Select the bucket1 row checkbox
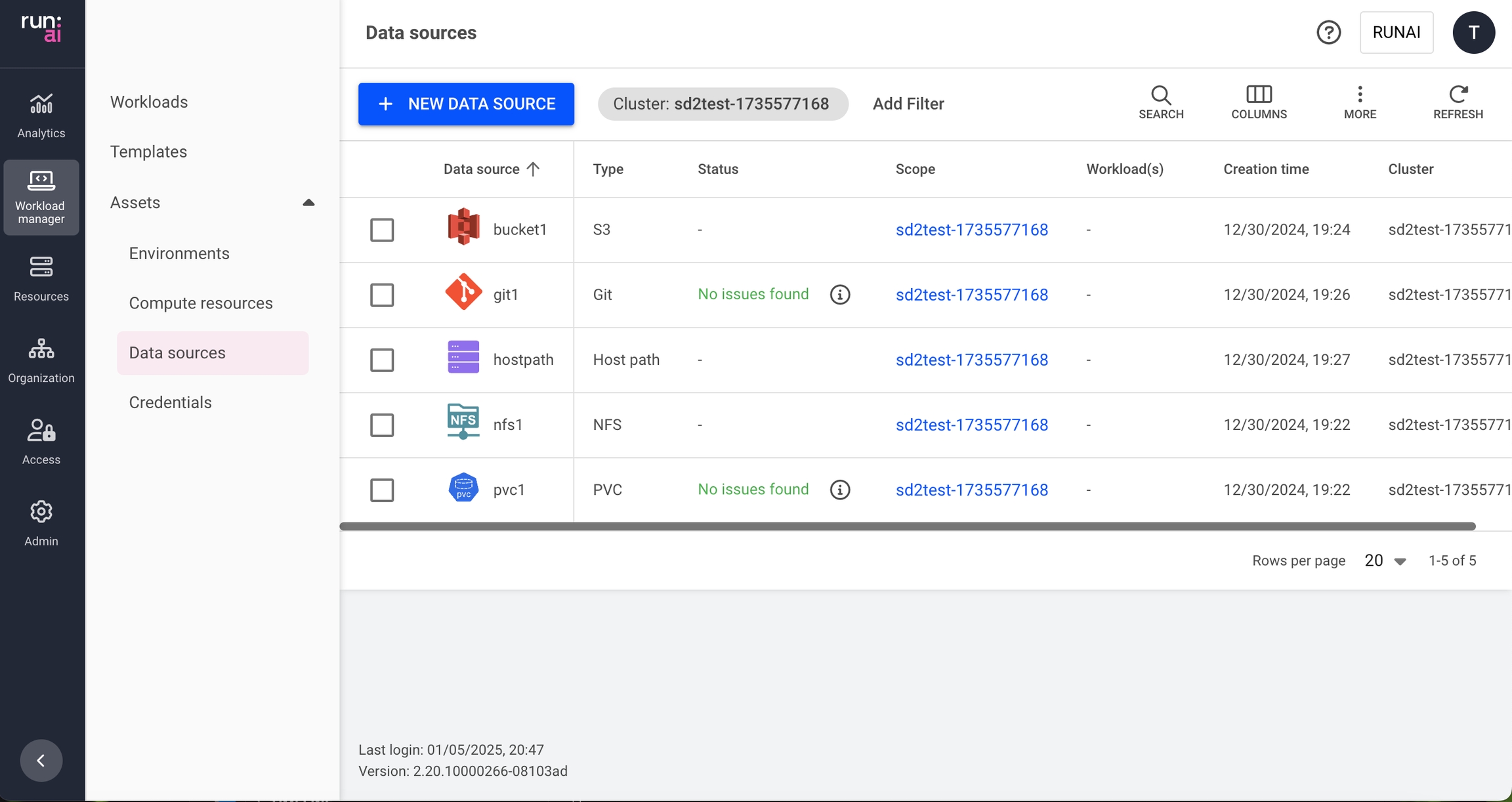 coord(381,230)
